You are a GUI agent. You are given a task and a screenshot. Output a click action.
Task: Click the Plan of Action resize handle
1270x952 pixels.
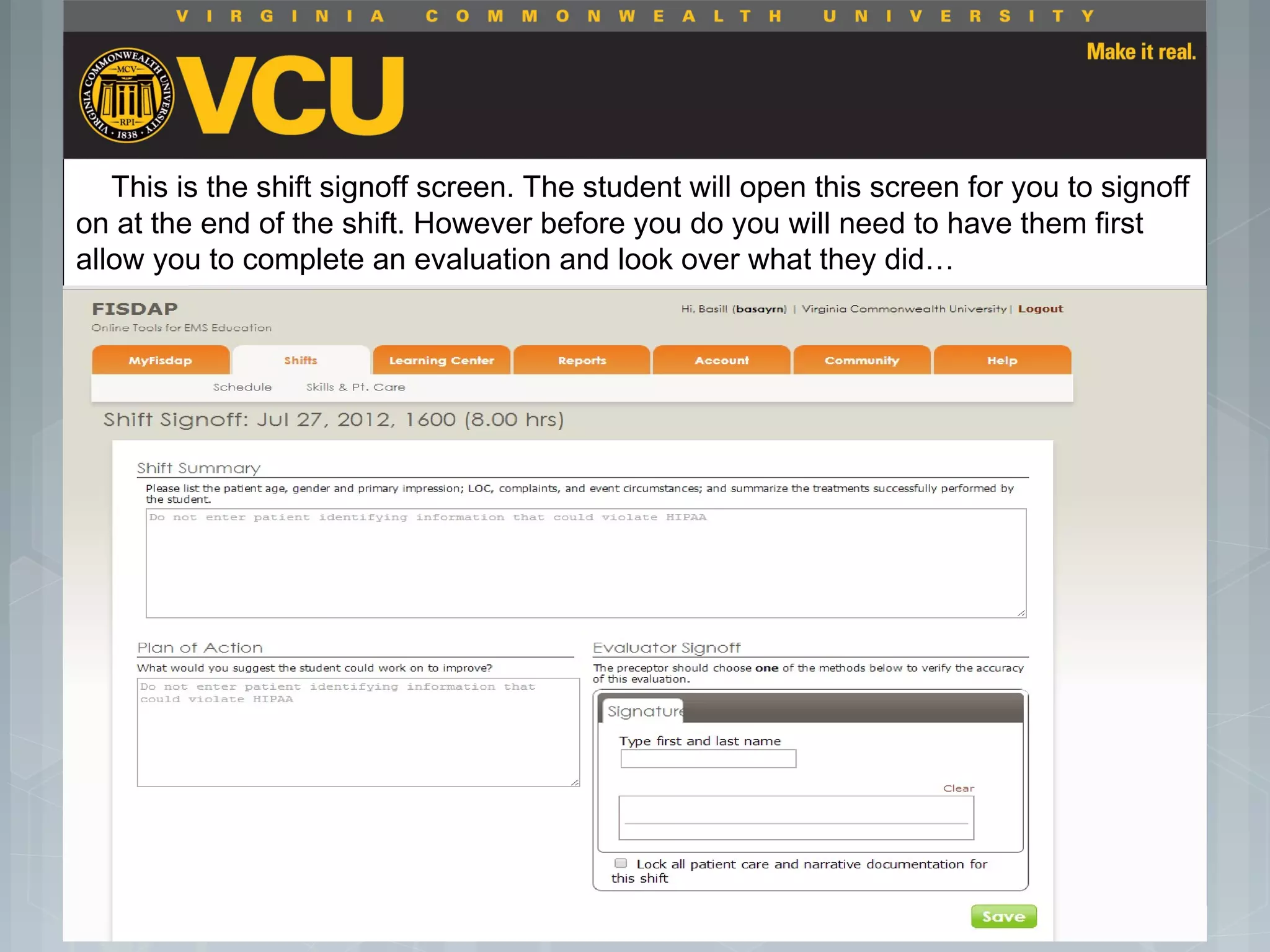click(575, 782)
